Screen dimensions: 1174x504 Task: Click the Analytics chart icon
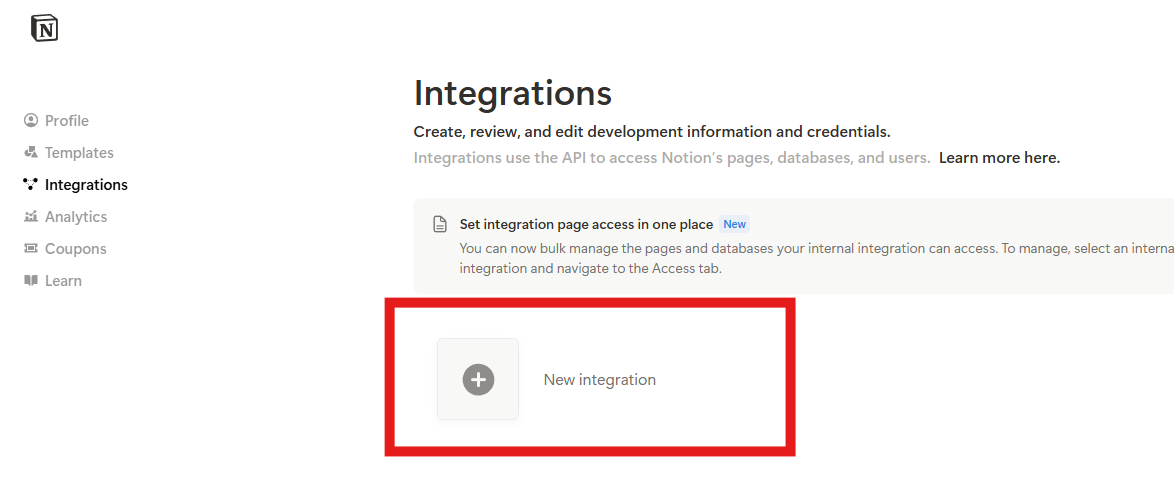point(31,216)
